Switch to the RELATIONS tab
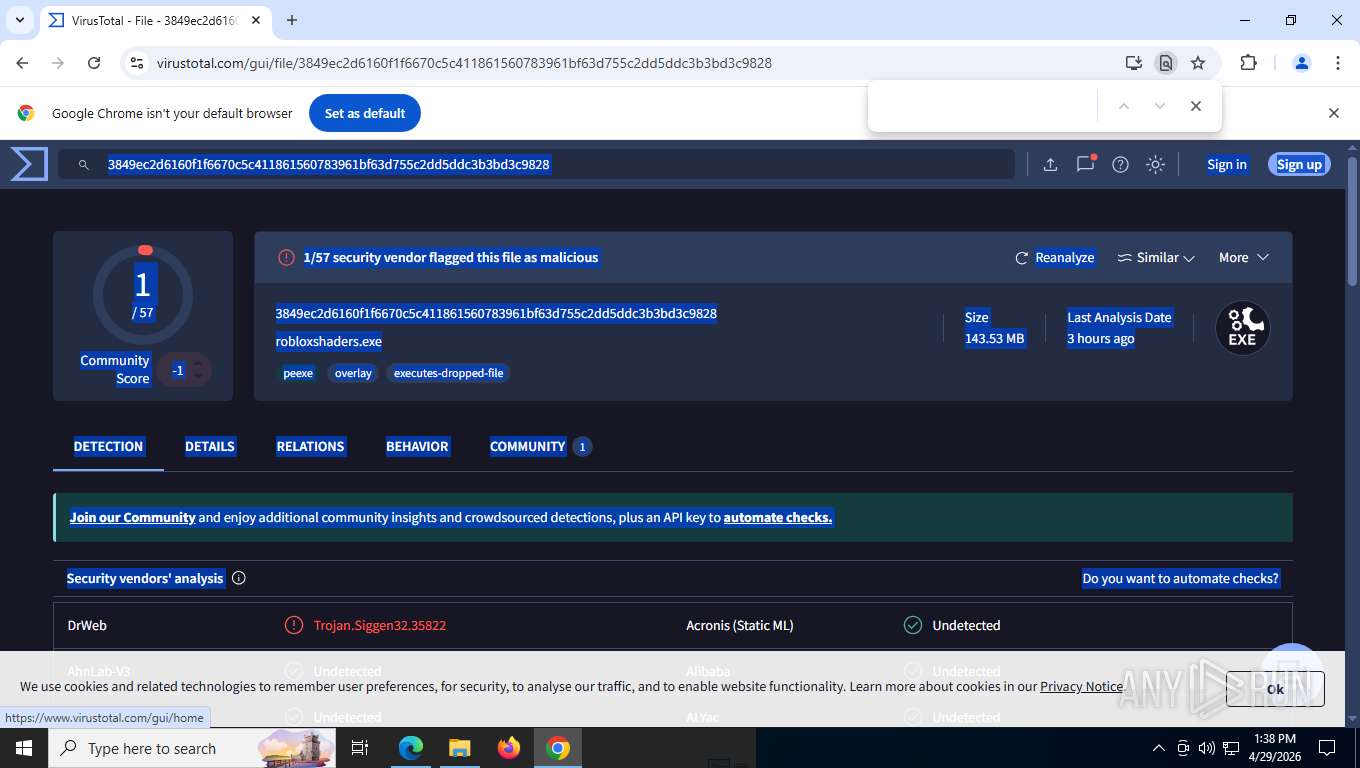Viewport: 1360px width, 768px height. 310,446
